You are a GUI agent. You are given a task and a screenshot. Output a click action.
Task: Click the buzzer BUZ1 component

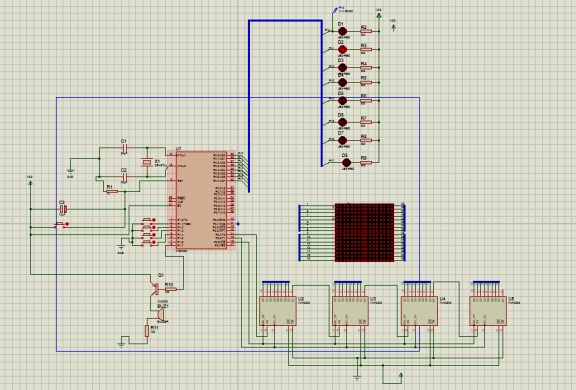(161, 315)
